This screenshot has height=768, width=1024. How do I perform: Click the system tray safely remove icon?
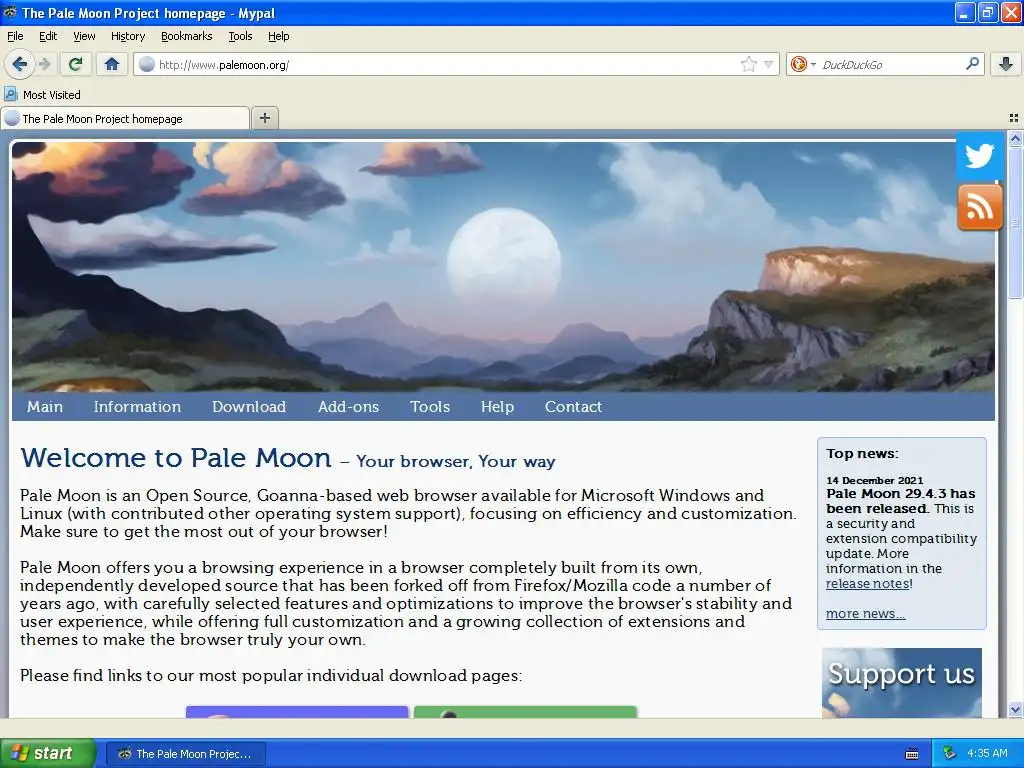coord(950,753)
